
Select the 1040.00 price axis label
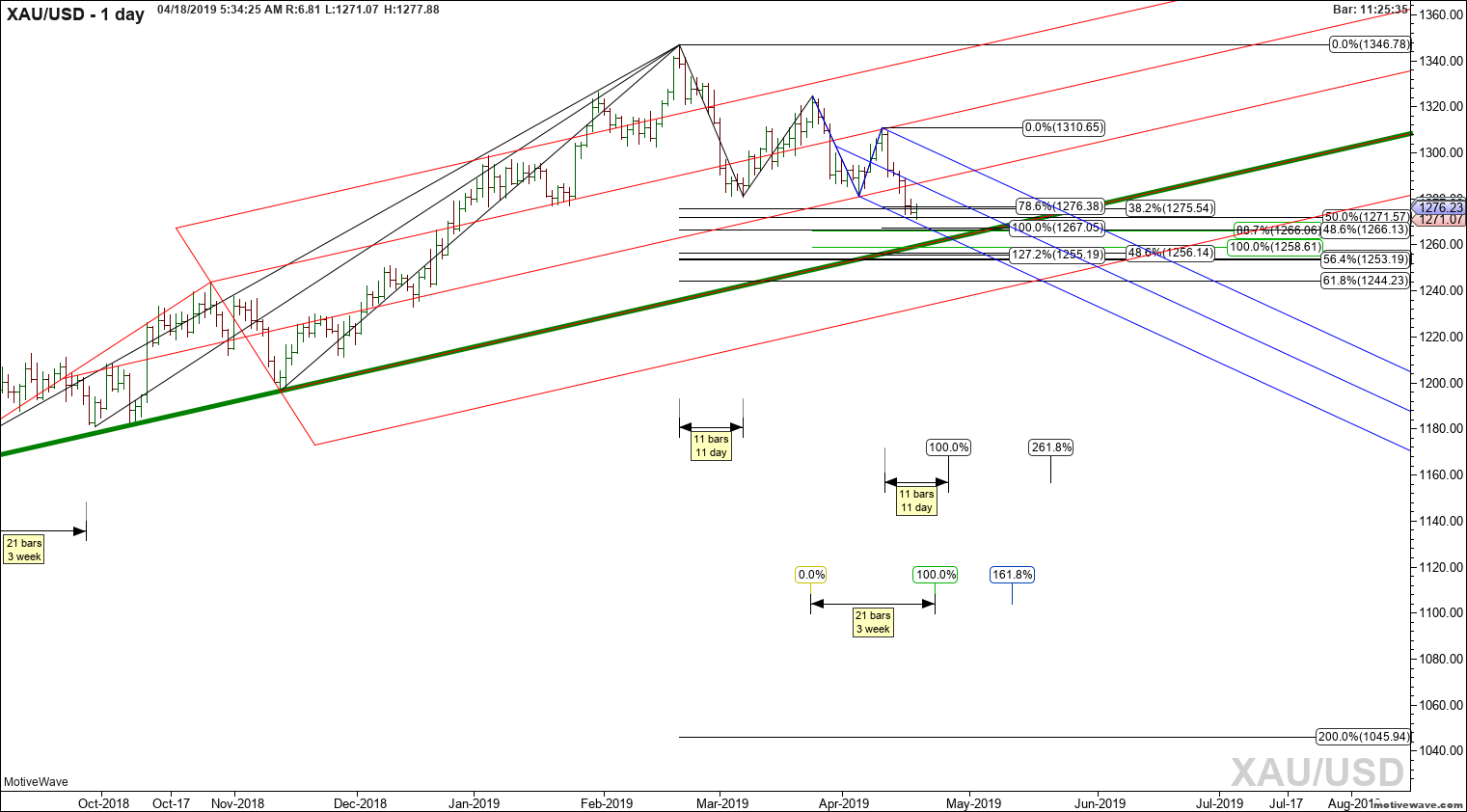(1443, 750)
